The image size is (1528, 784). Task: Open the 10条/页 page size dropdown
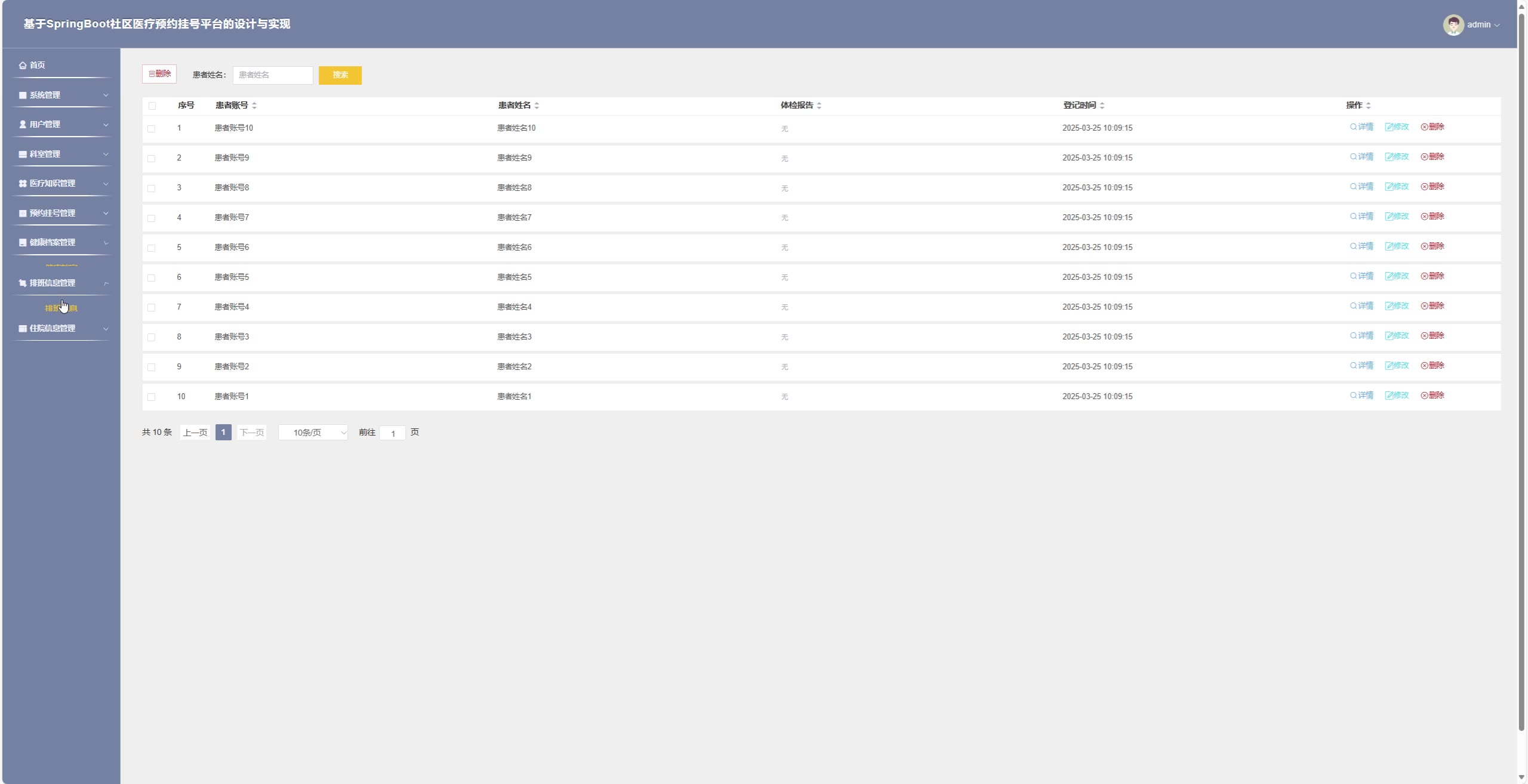click(x=313, y=433)
